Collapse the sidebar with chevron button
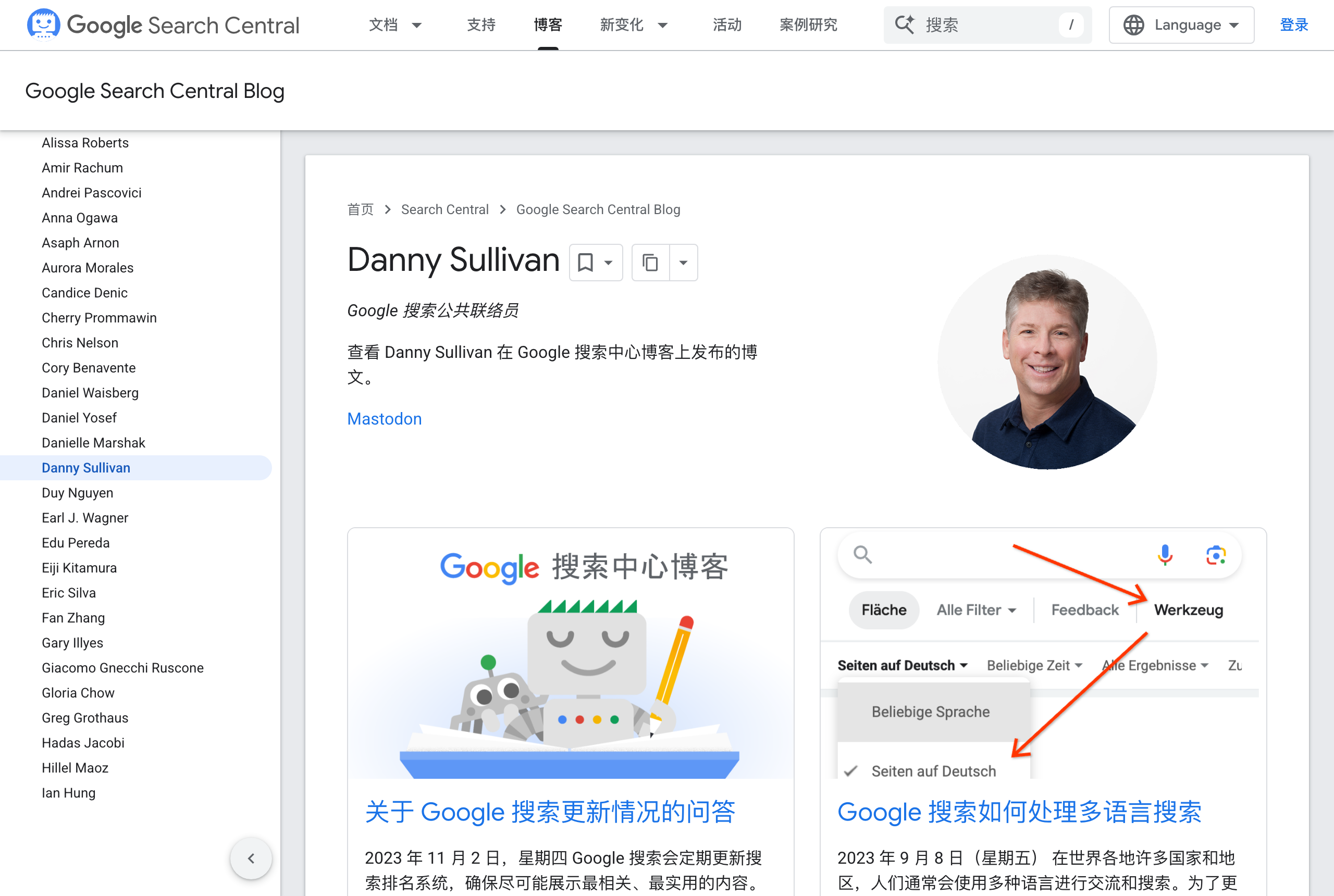This screenshot has width=1334, height=896. 251,858
